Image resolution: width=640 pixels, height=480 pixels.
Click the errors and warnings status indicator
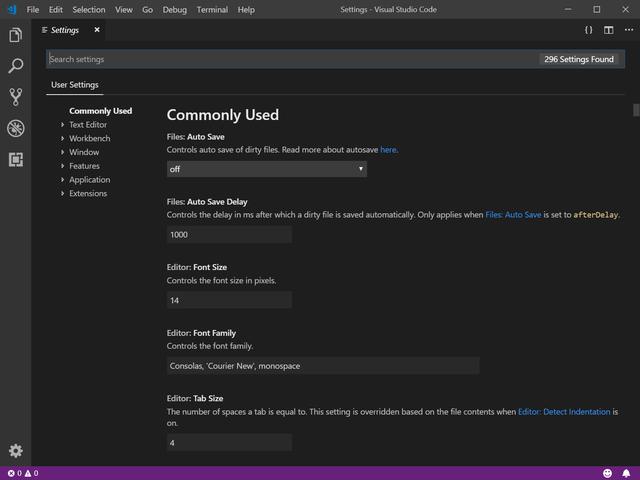pos(23,473)
